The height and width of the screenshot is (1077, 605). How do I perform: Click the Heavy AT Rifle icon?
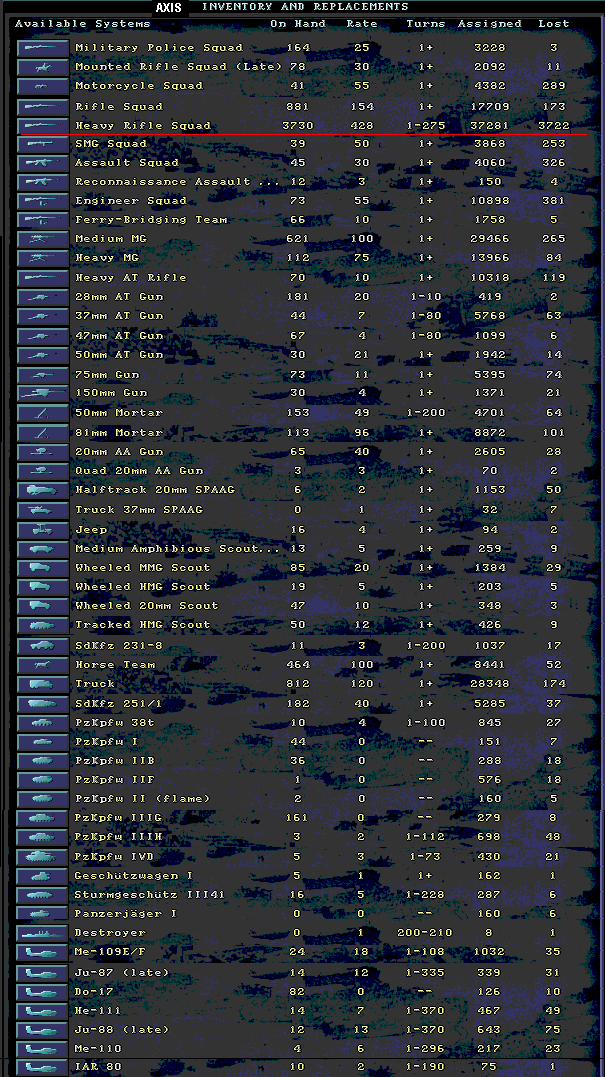pos(43,277)
